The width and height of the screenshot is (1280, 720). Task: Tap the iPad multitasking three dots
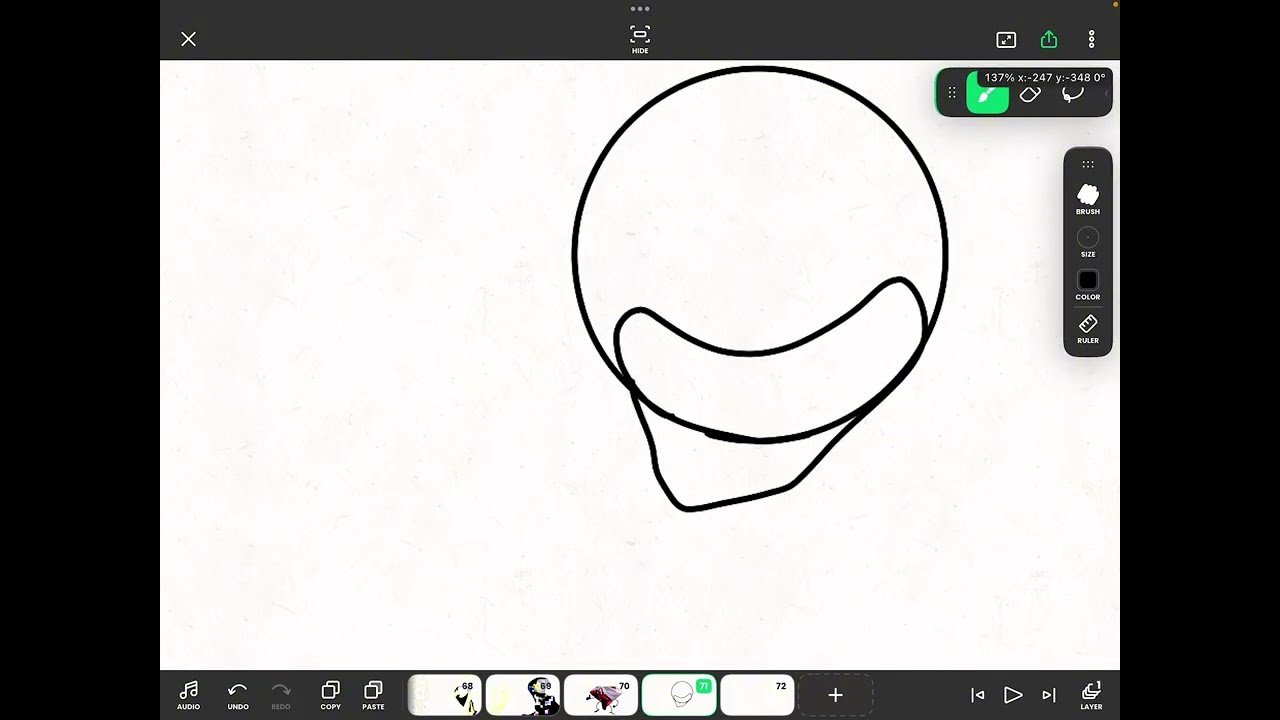click(640, 9)
